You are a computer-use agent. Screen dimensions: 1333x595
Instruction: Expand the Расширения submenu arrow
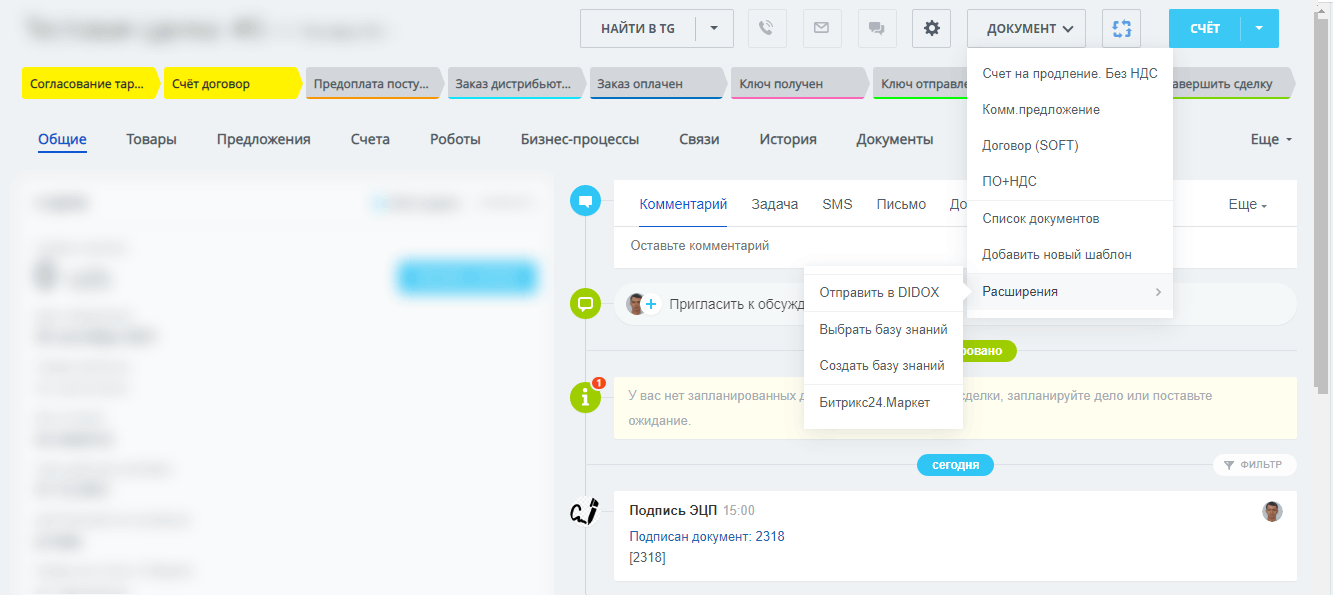tap(1158, 292)
